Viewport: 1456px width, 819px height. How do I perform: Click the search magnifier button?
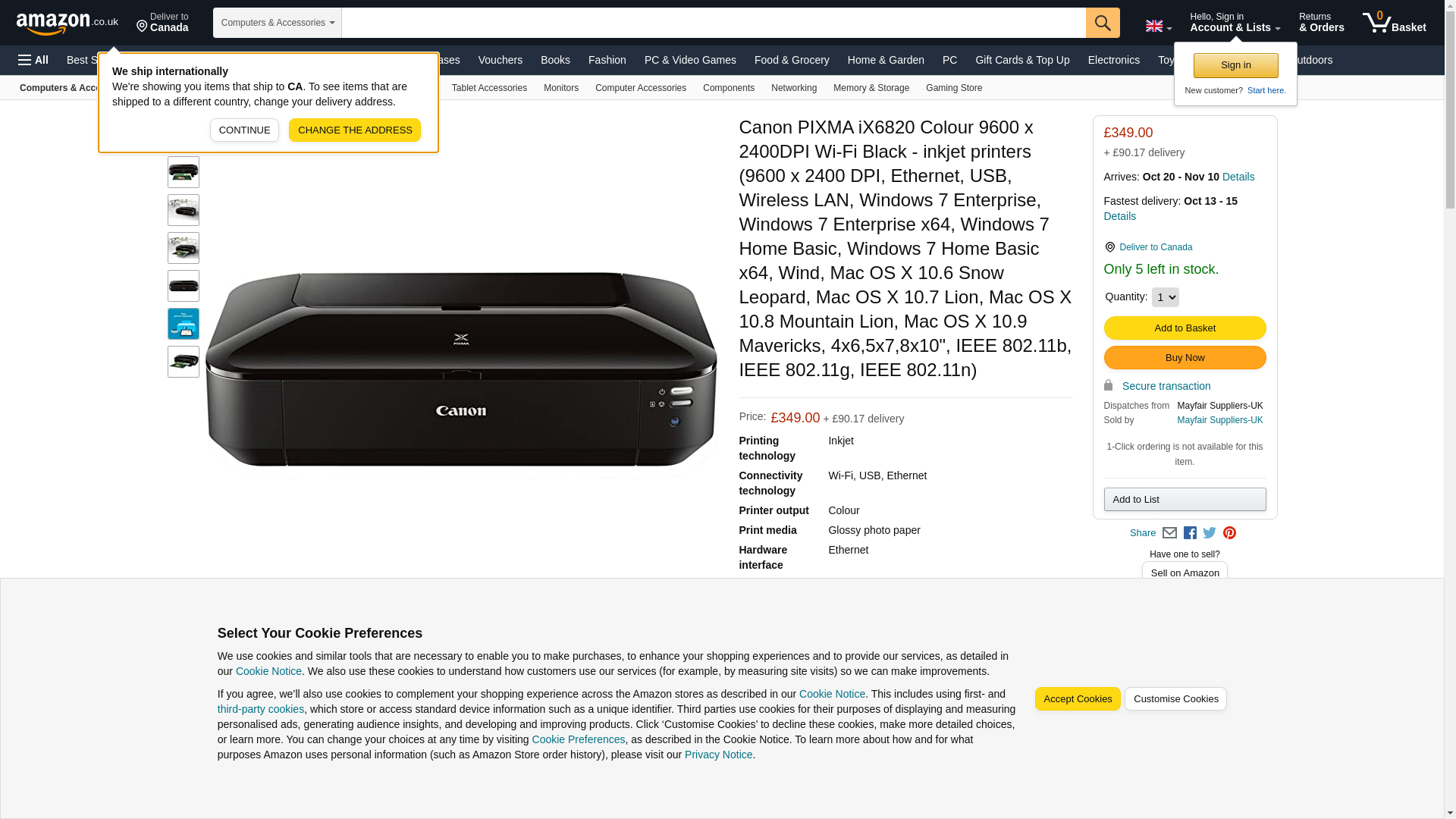(x=1102, y=23)
